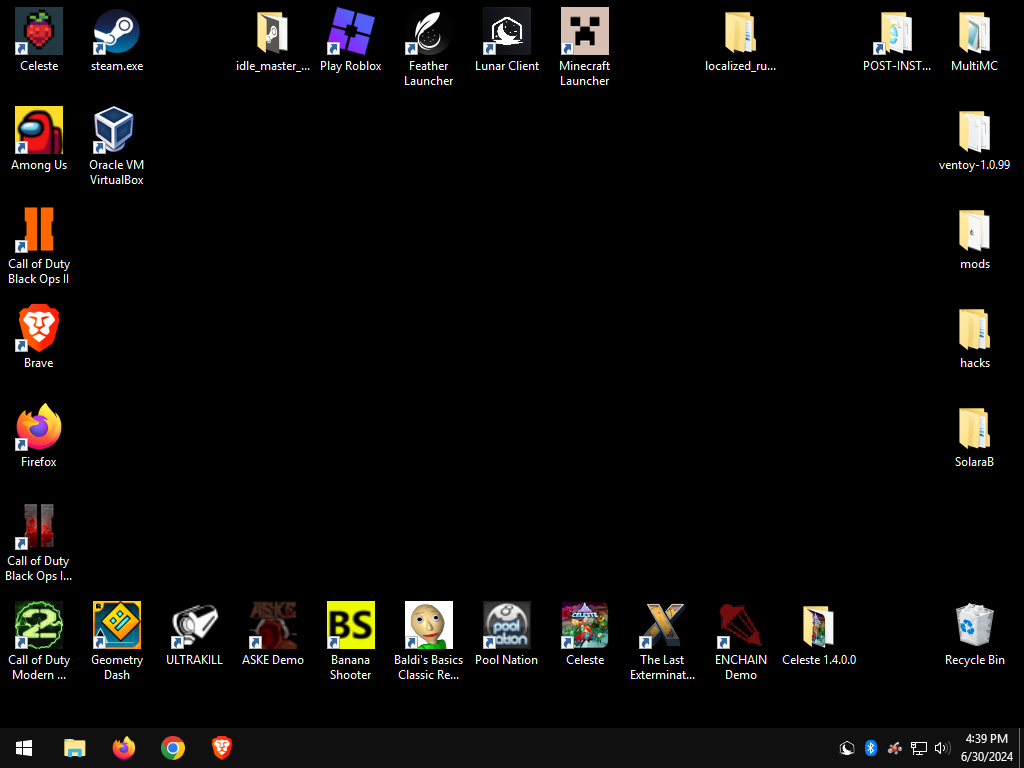Open network status tray icon
This screenshot has height=768, width=1024.
(x=919, y=748)
